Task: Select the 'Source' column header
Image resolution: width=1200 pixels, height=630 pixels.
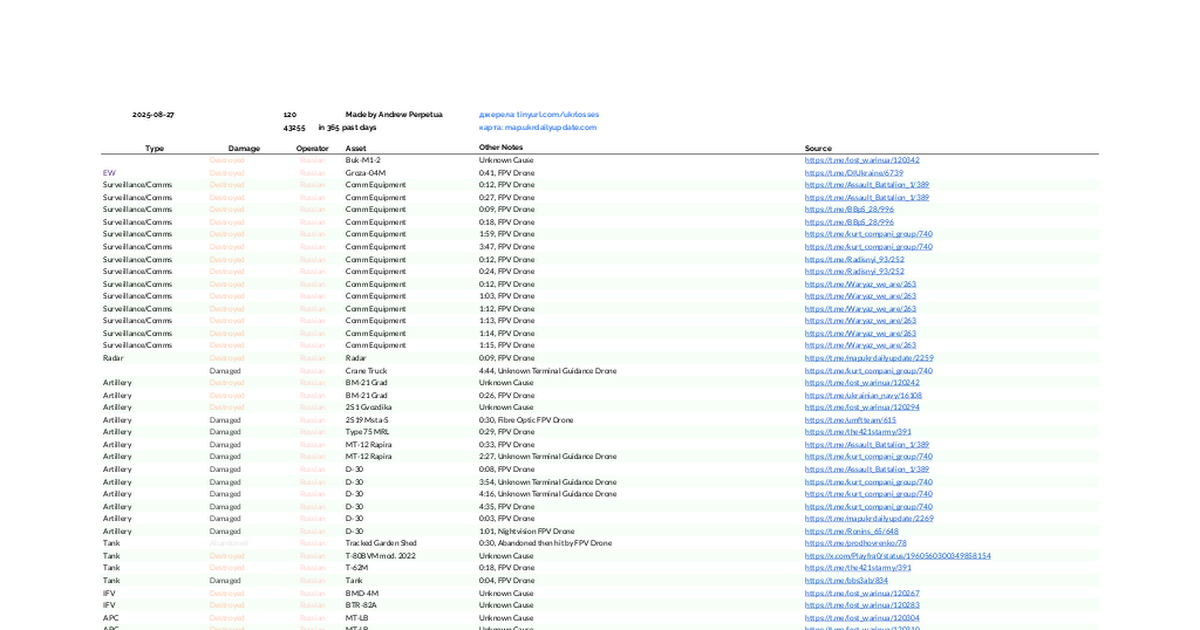Action: click(818, 148)
